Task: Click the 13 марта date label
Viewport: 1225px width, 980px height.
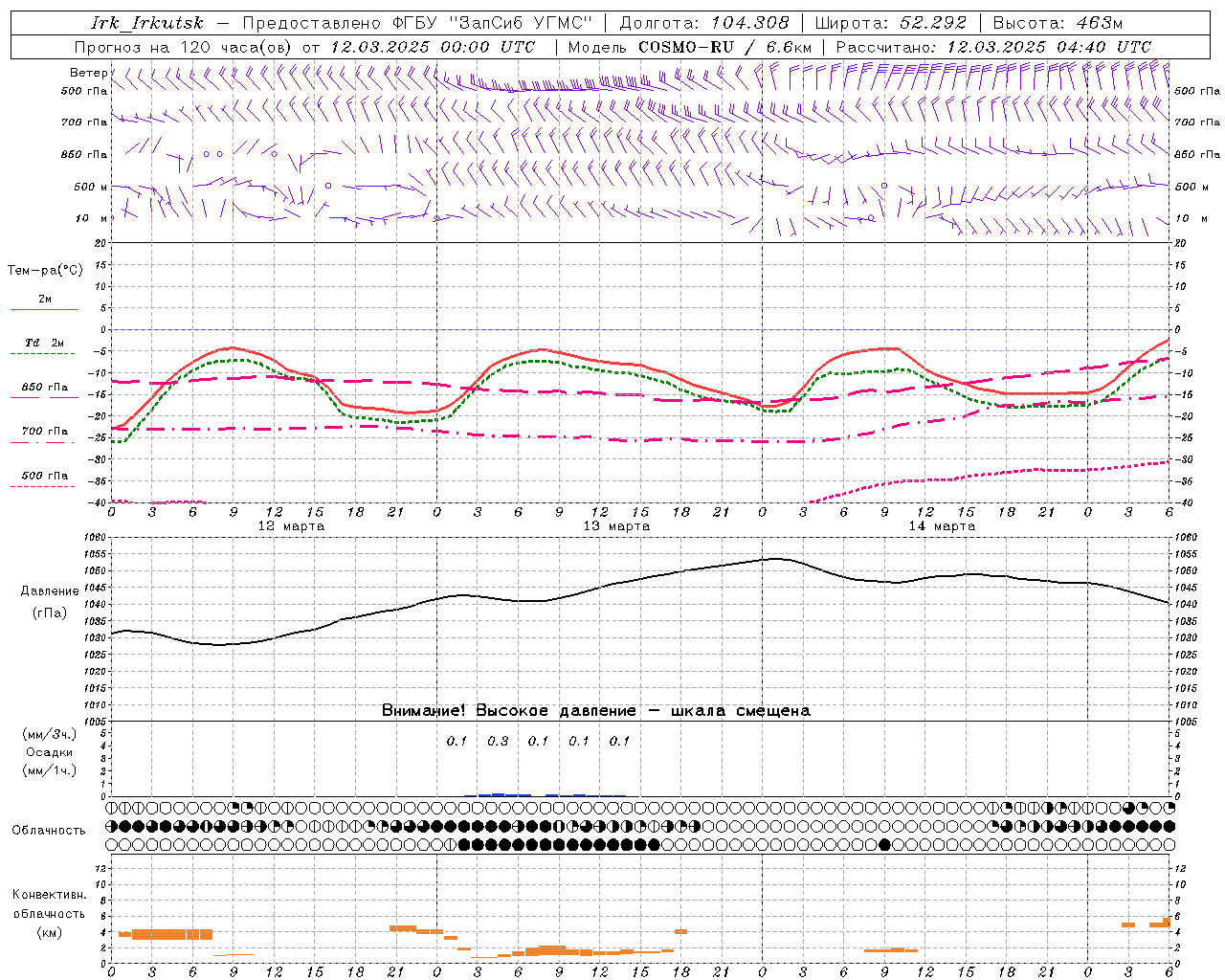Action: click(616, 526)
